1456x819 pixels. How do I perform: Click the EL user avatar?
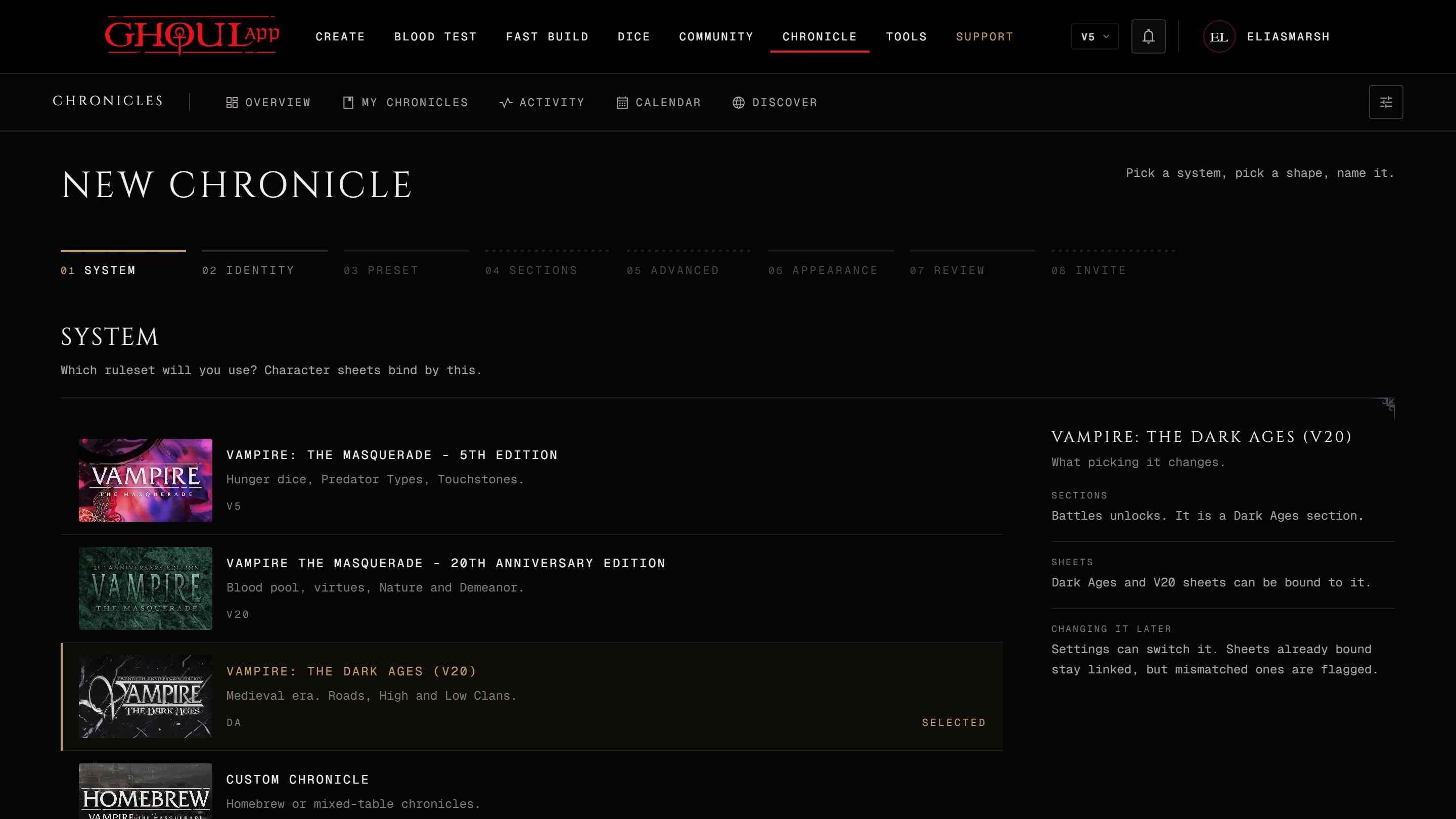pos(1218,37)
